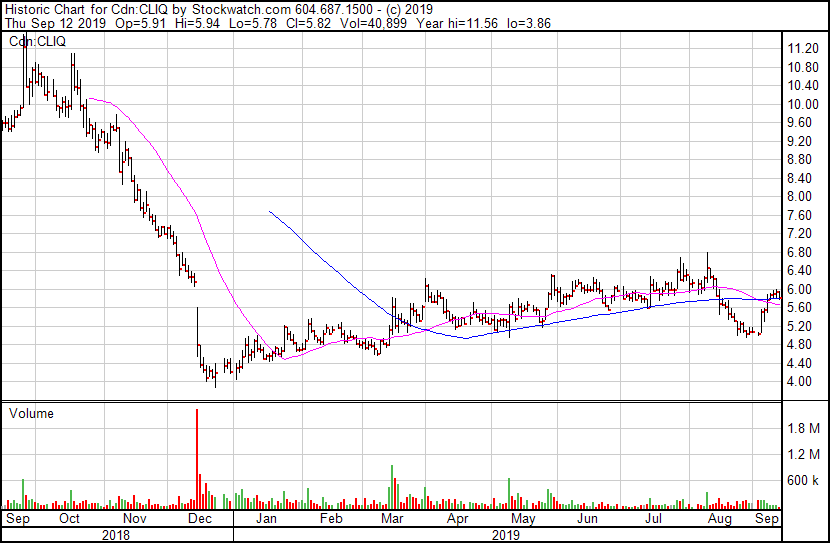Click the high value 'Hi=5.94'
Viewport: 830px width, 543px height.
coord(198,23)
